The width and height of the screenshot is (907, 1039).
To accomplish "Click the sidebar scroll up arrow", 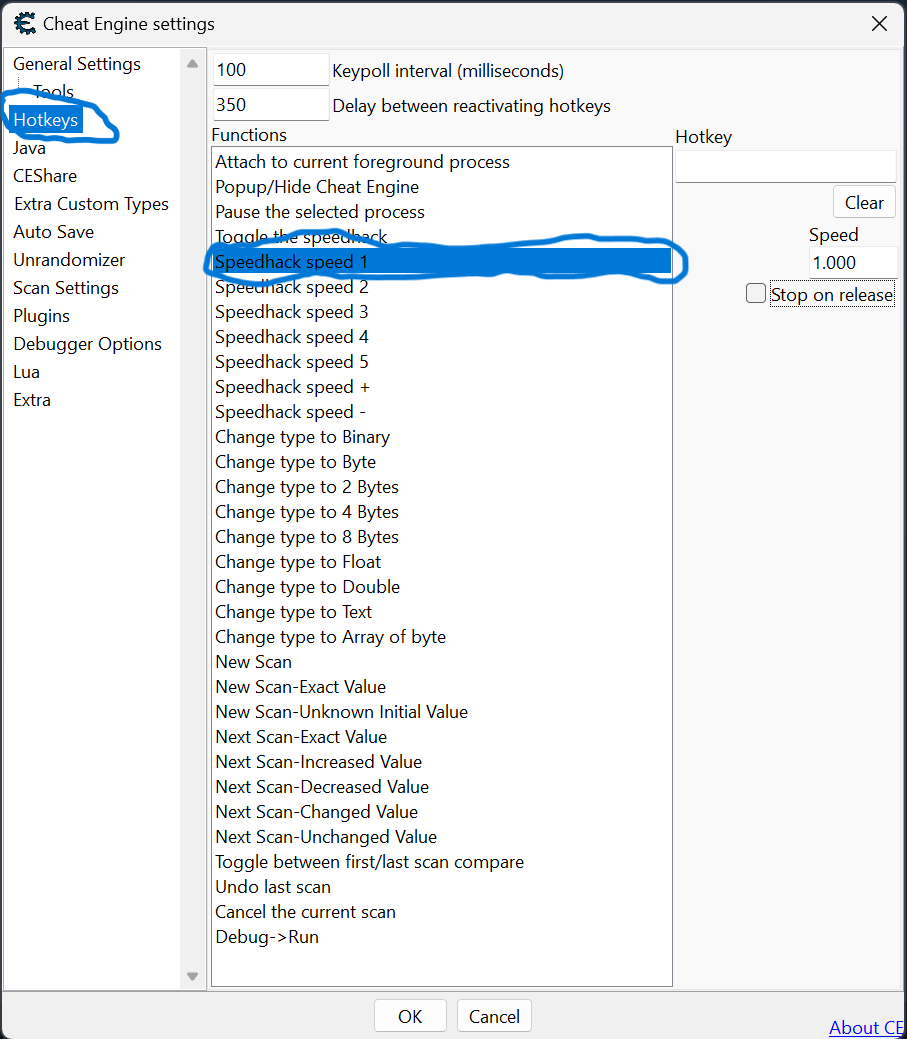I will pos(192,64).
